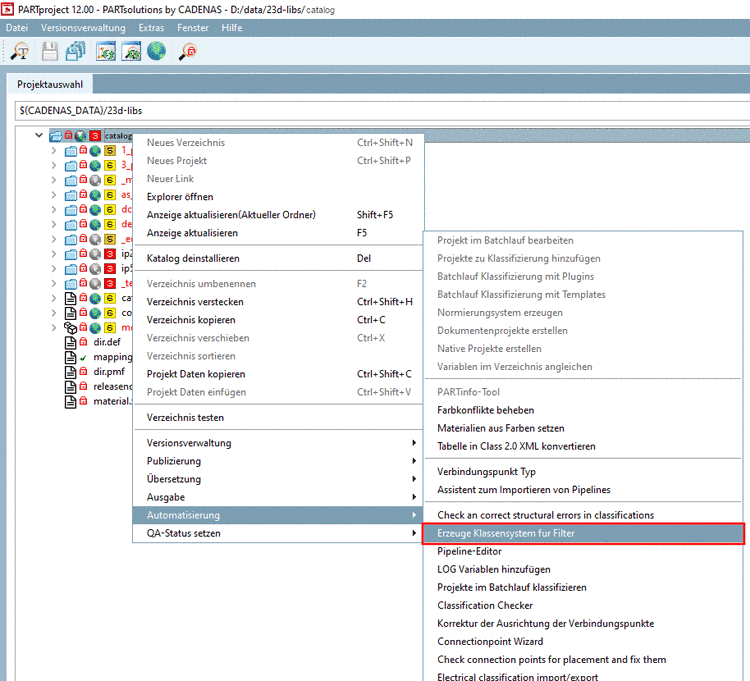Expand the ip2 folder node
The width and height of the screenshot is (750, 681).
click(54, 254)
